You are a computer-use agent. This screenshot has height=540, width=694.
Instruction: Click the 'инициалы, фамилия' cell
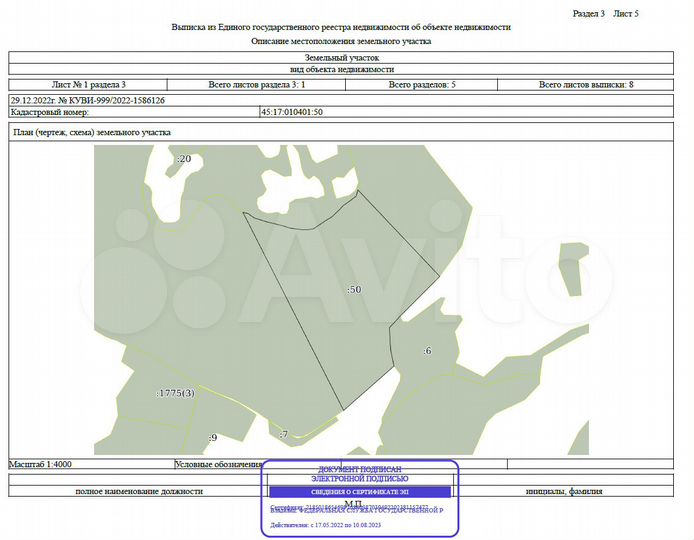tap(564, 491)
